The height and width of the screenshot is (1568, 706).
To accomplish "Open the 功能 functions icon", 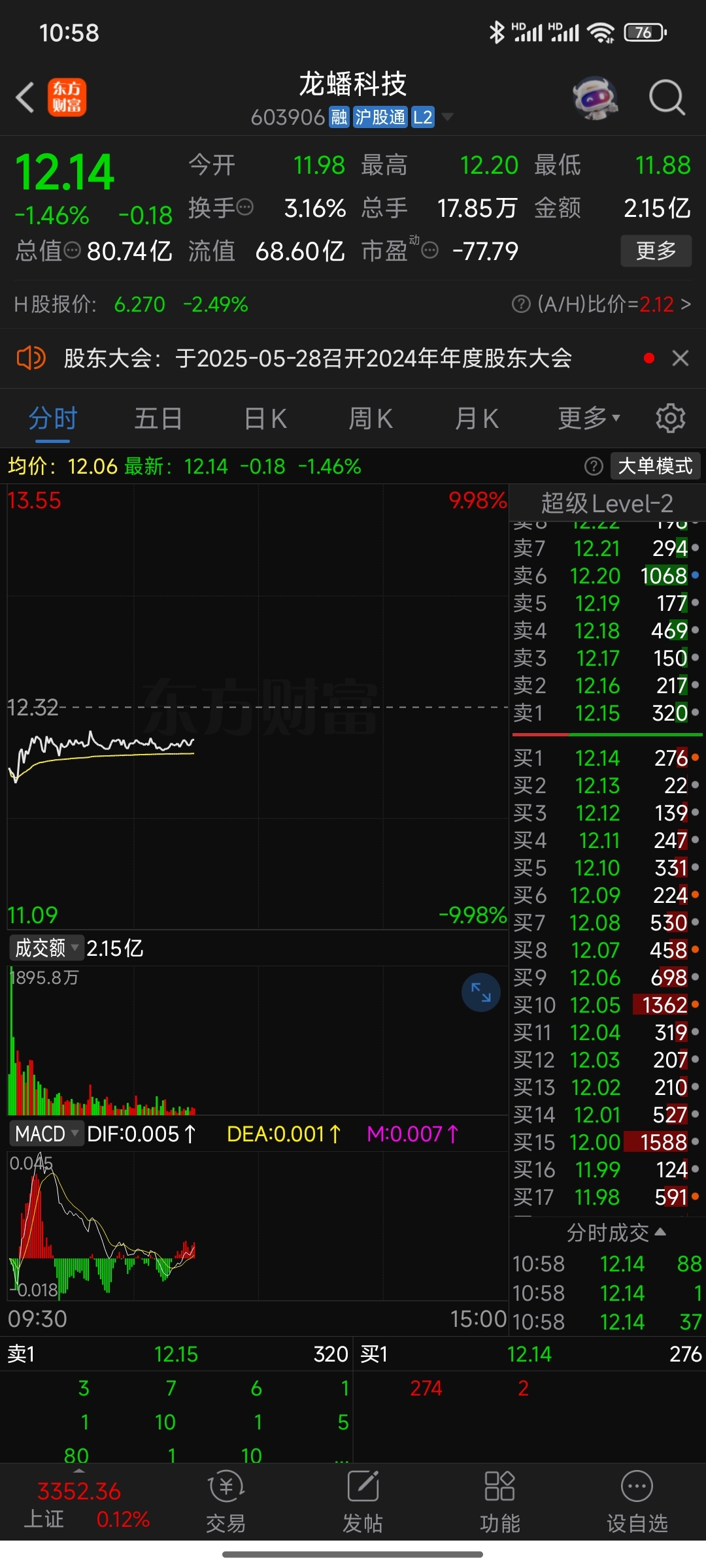I will pos(500,1501).
